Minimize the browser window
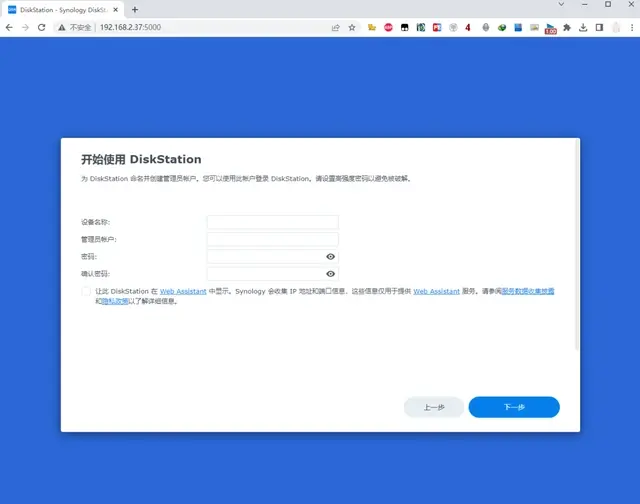 point(585,4)
